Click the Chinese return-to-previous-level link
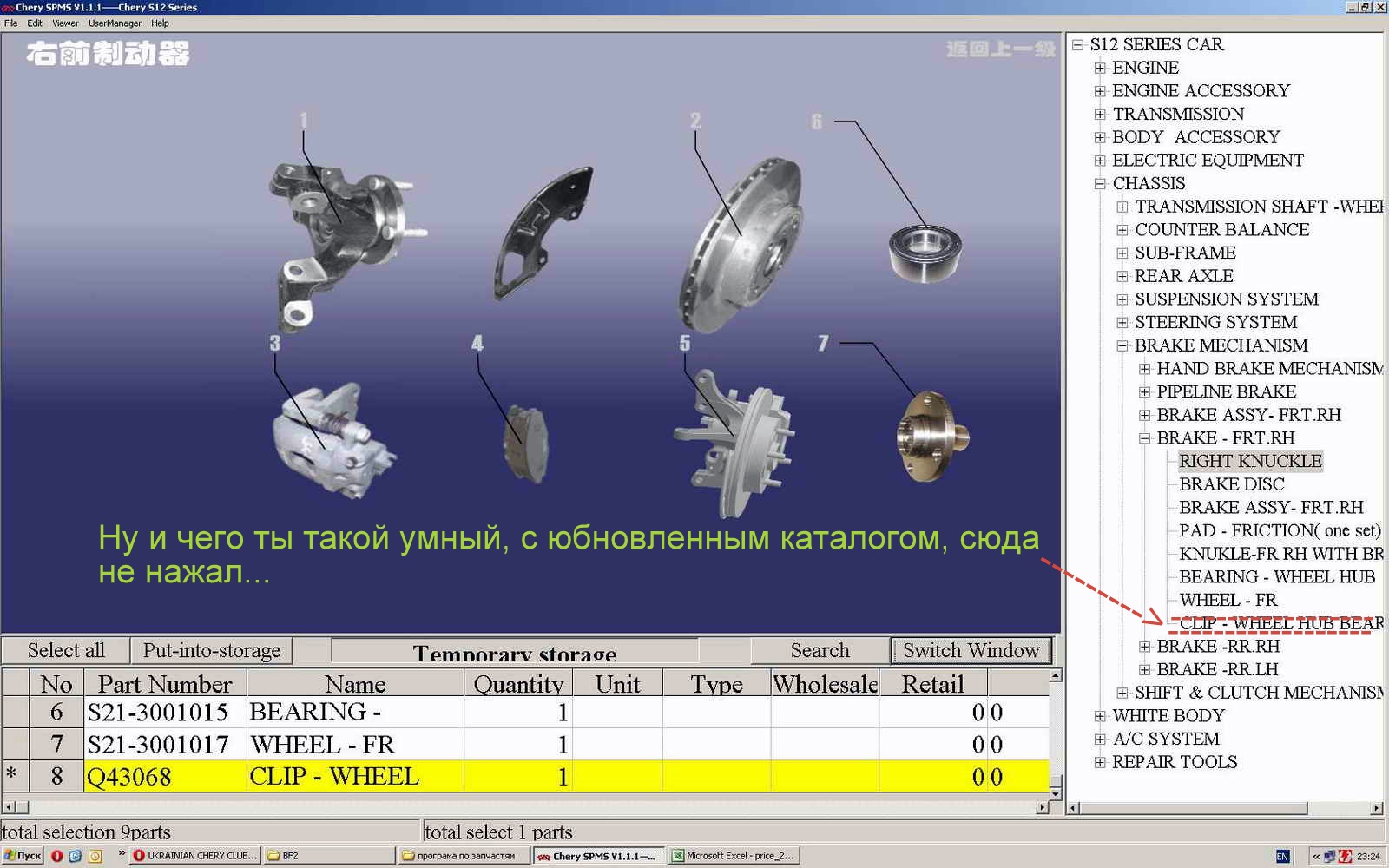This screenshot has height=868, width=1389. tap(1001, 49)
